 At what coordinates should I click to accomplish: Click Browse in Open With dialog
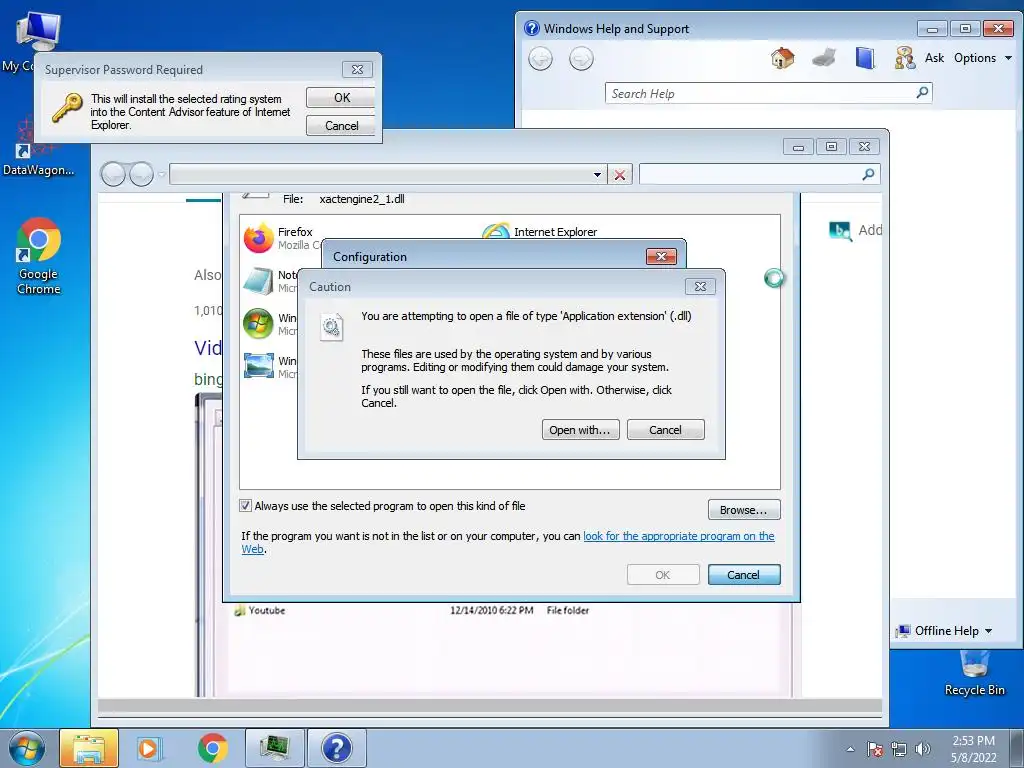[744, 510]
